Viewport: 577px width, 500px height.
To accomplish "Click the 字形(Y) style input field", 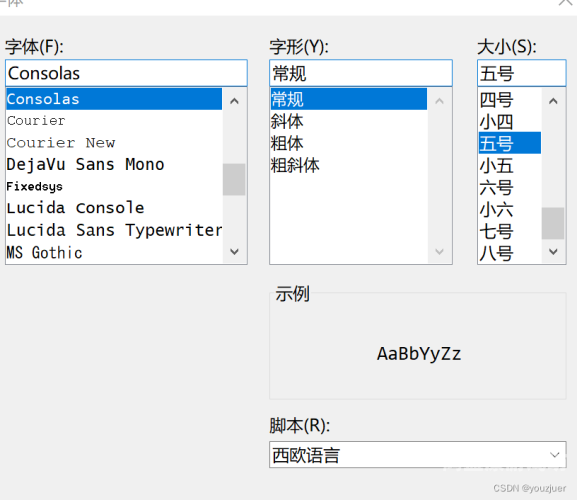I will [361, 73].
